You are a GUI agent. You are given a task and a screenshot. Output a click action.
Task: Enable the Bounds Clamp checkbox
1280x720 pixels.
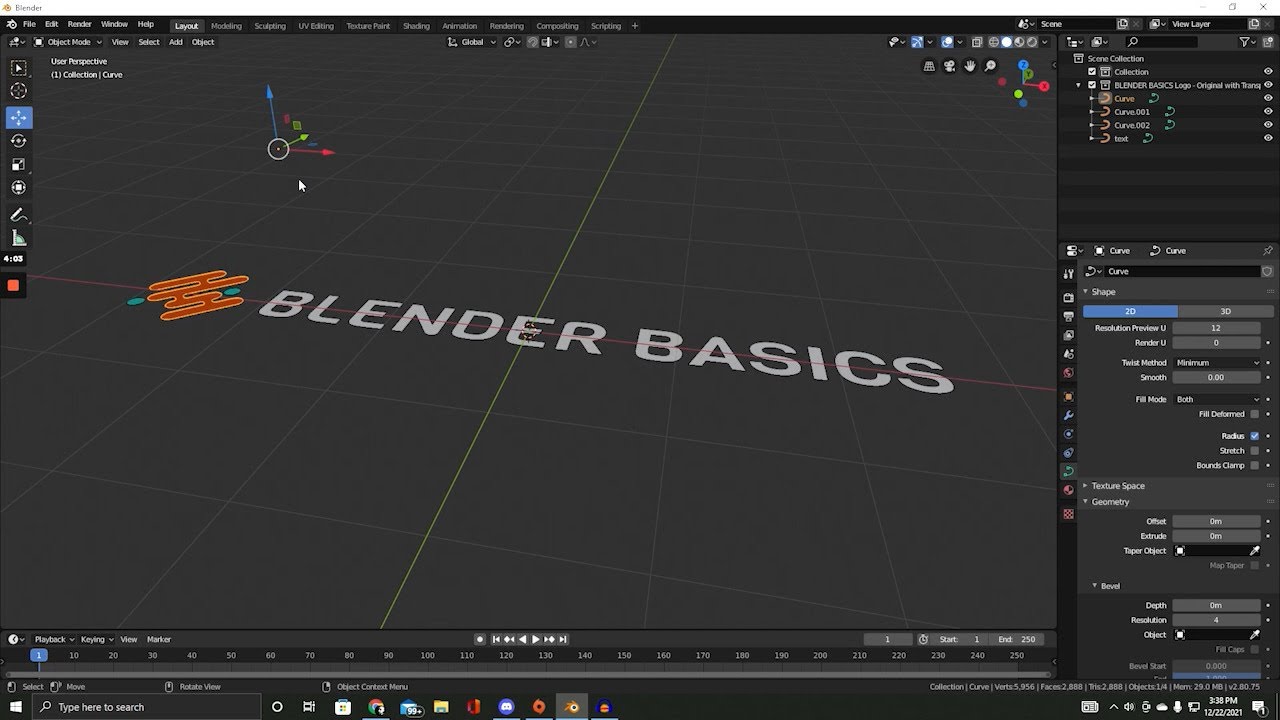(x=1255, y=465)
